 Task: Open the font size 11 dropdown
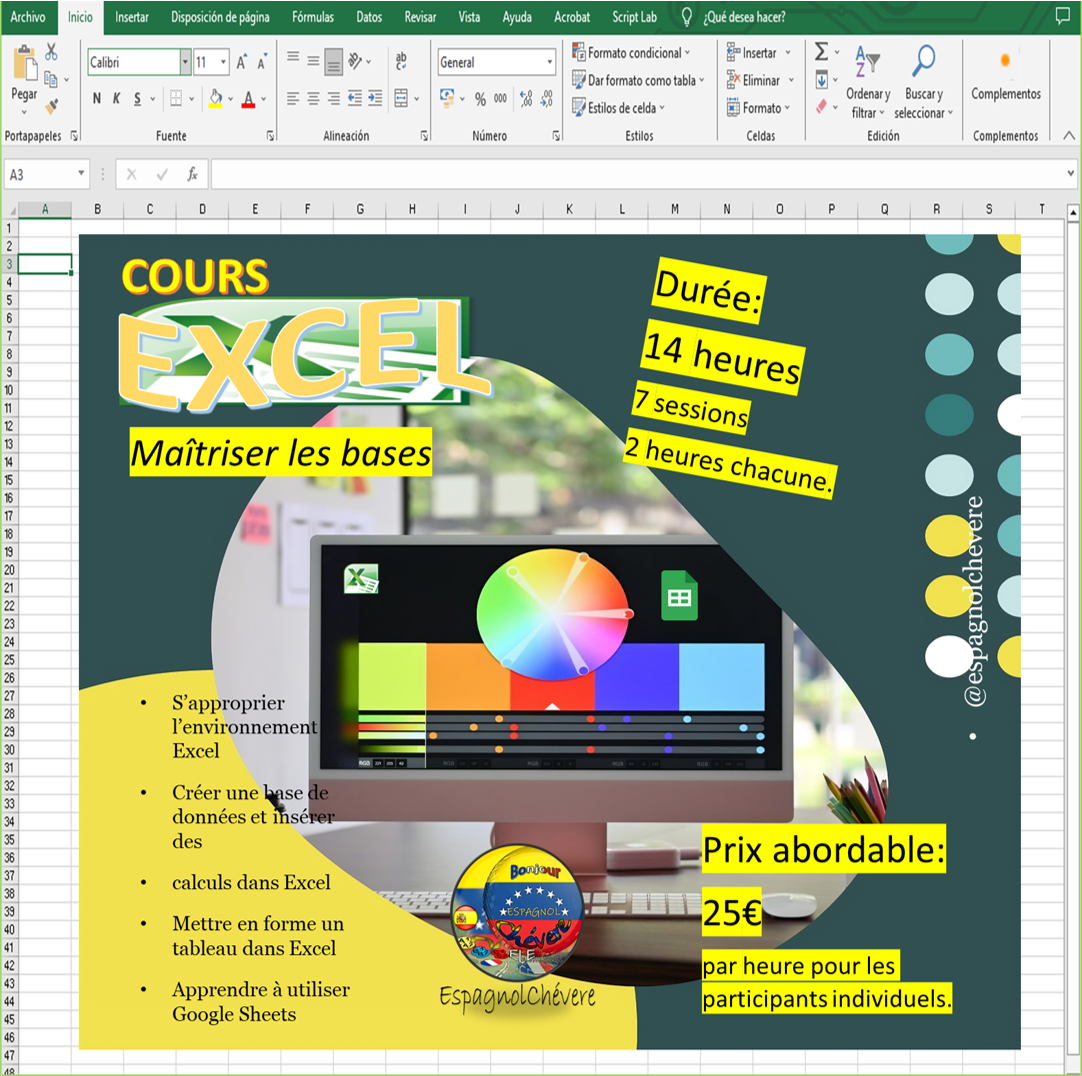[x=224, y=62]
